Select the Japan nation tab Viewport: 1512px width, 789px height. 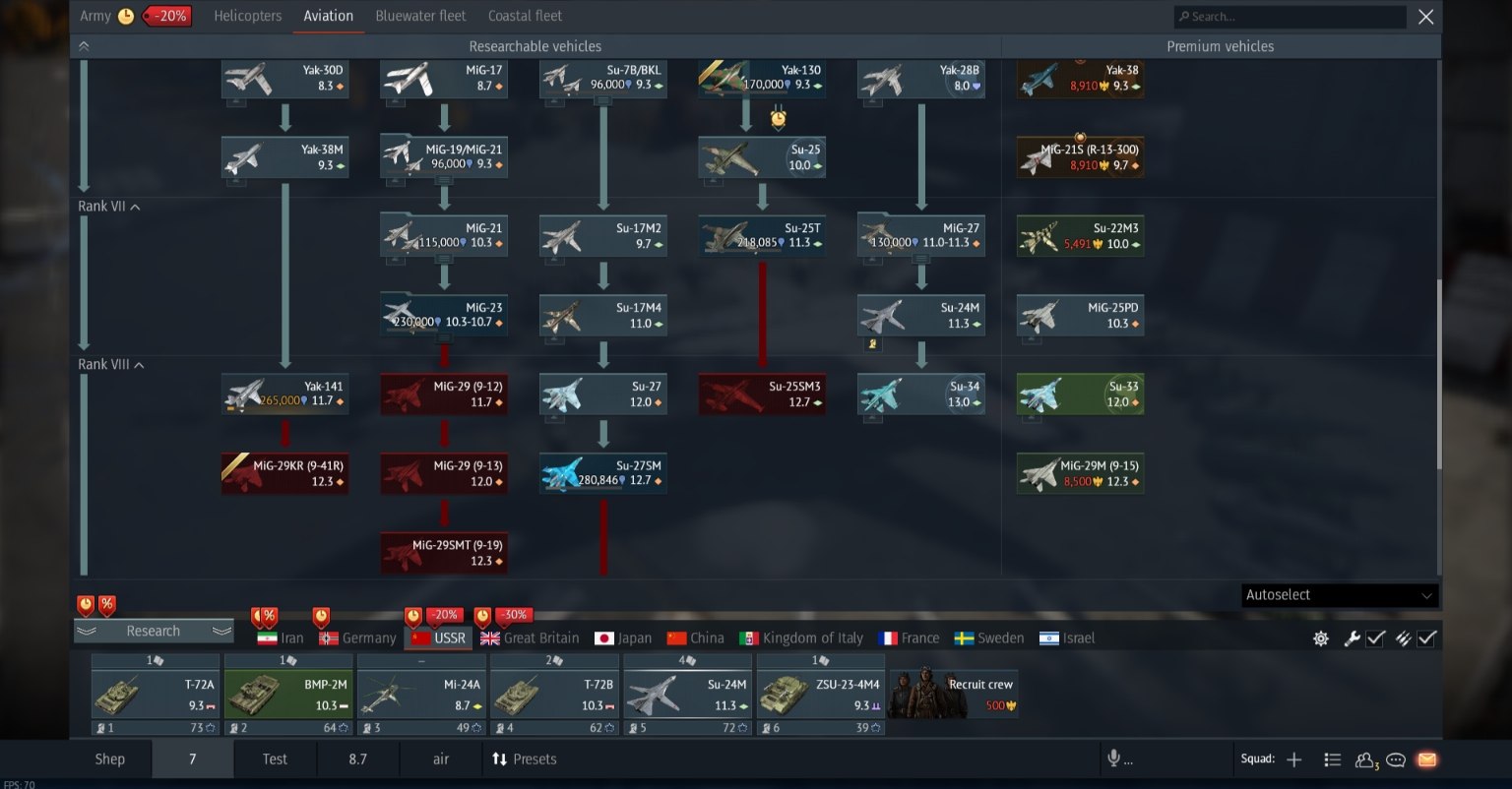623,638
